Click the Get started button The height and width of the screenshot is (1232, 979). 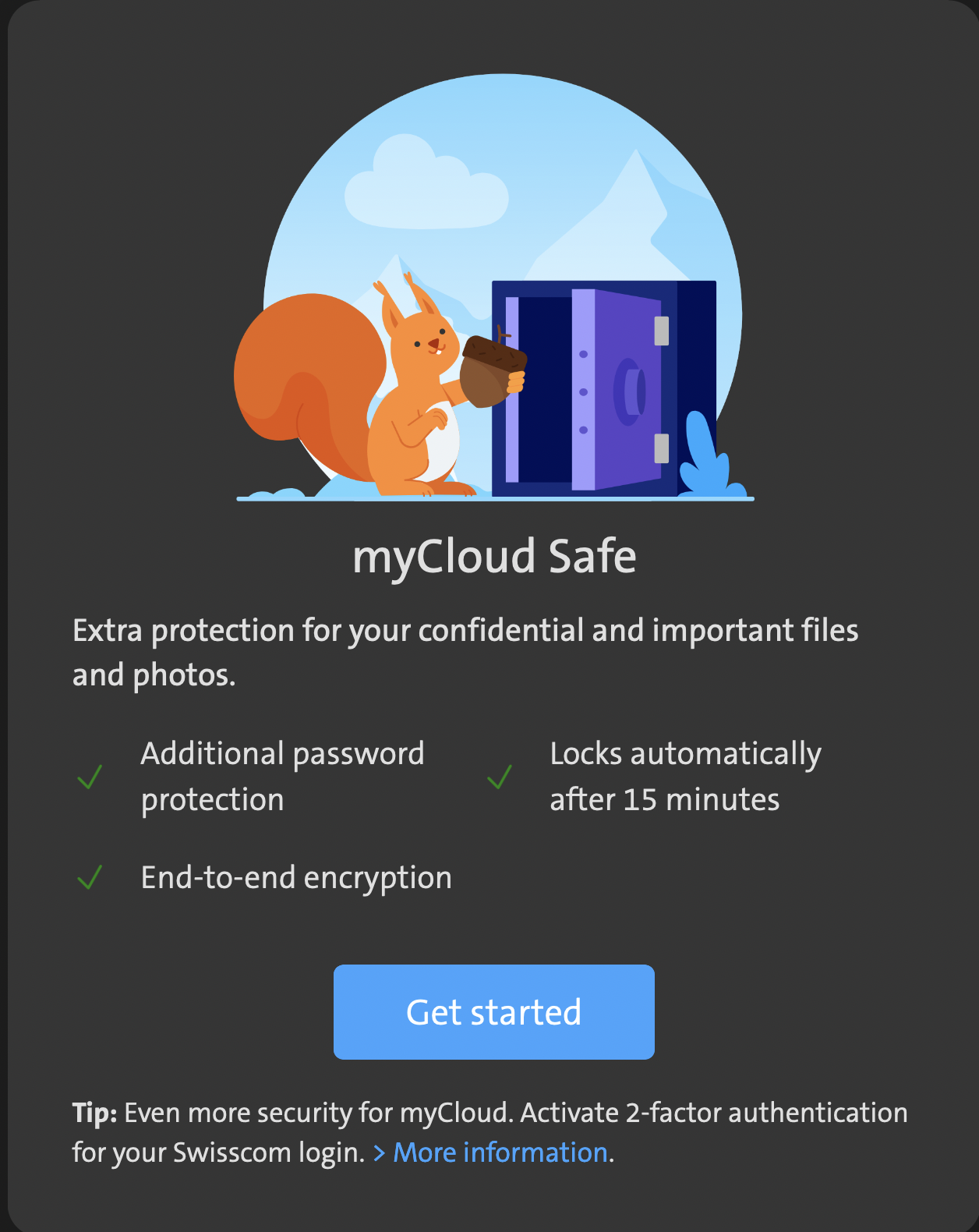coord(493,1011)
